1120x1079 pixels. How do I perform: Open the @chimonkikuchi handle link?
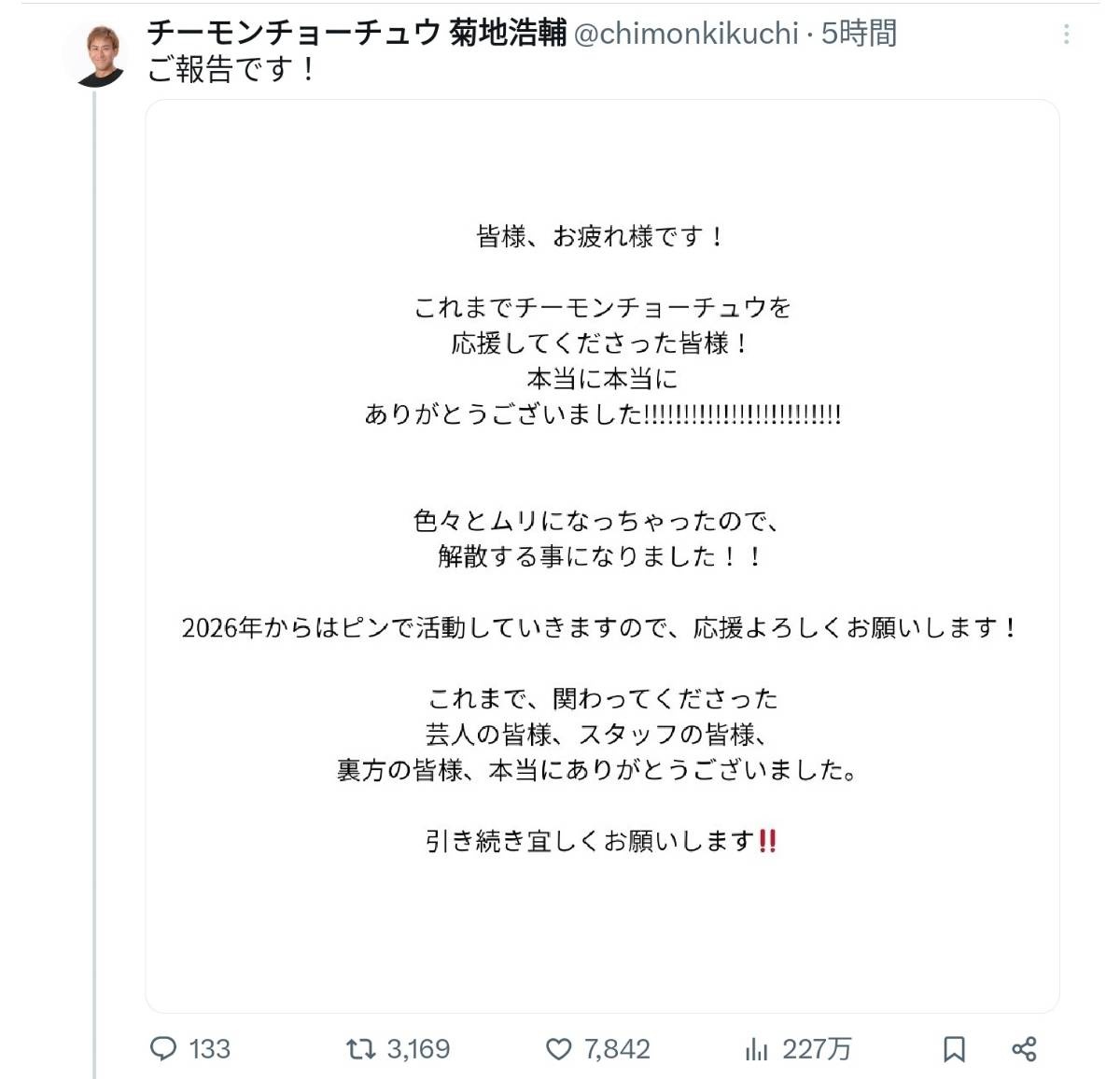pos(686,34)
